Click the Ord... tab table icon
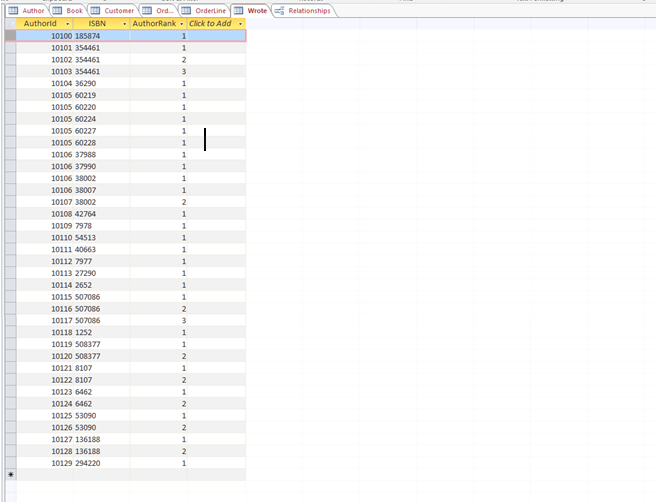The width and height of the screenshot is (656, 502). coord(147,11)
